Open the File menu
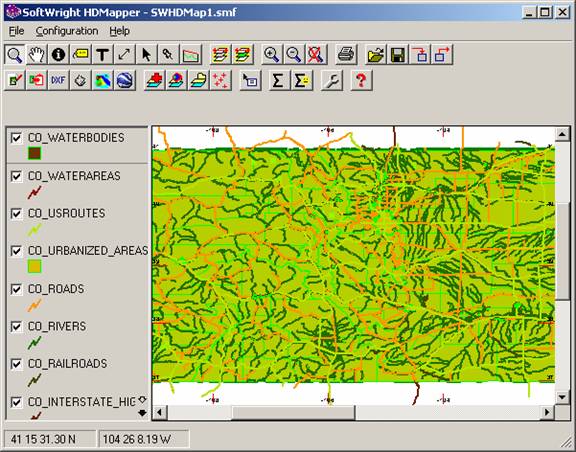This screenshot has height=452, width=576. click(x=17, y=31)
